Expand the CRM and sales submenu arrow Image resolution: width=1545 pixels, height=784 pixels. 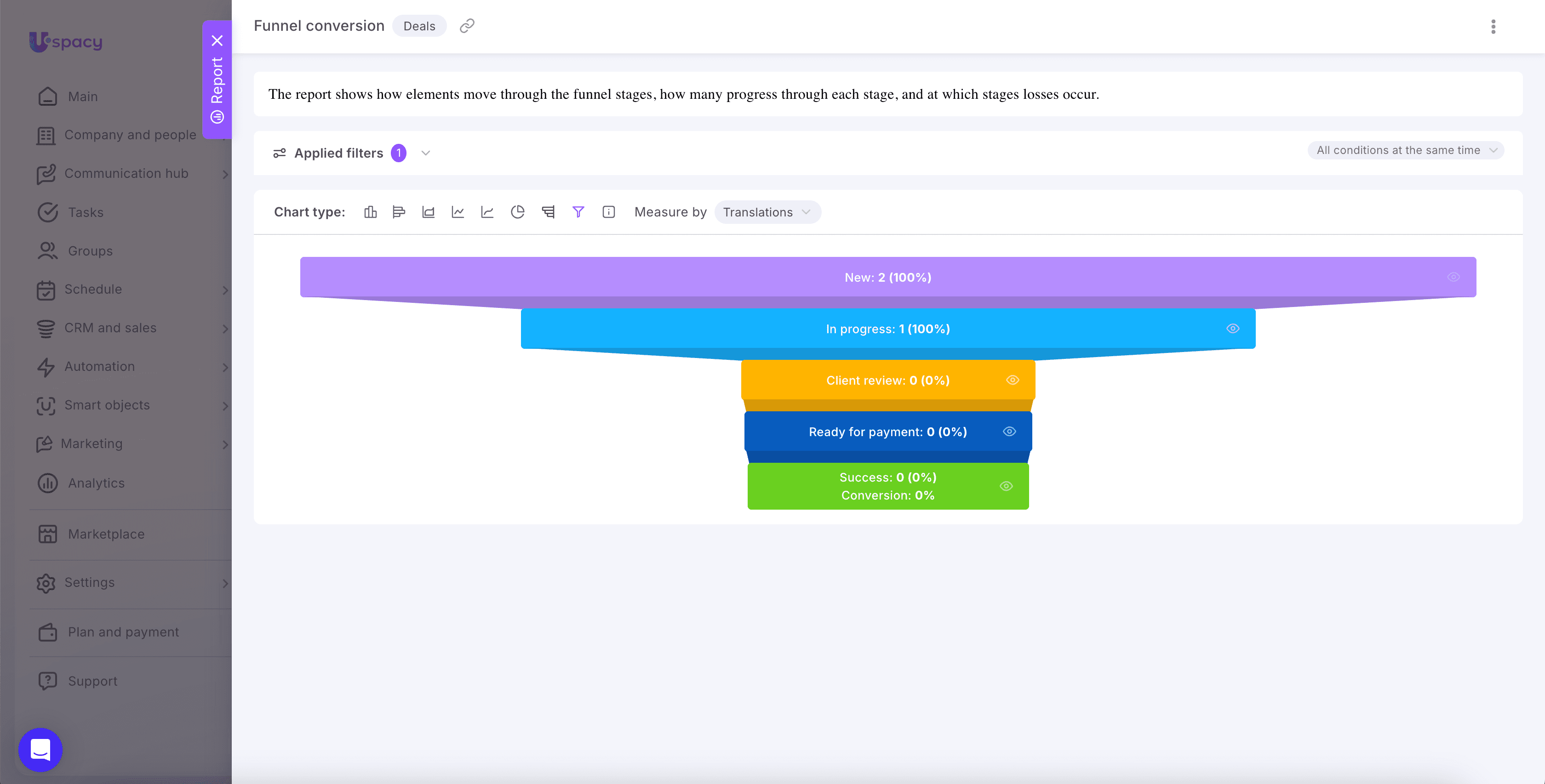point(225,329)
